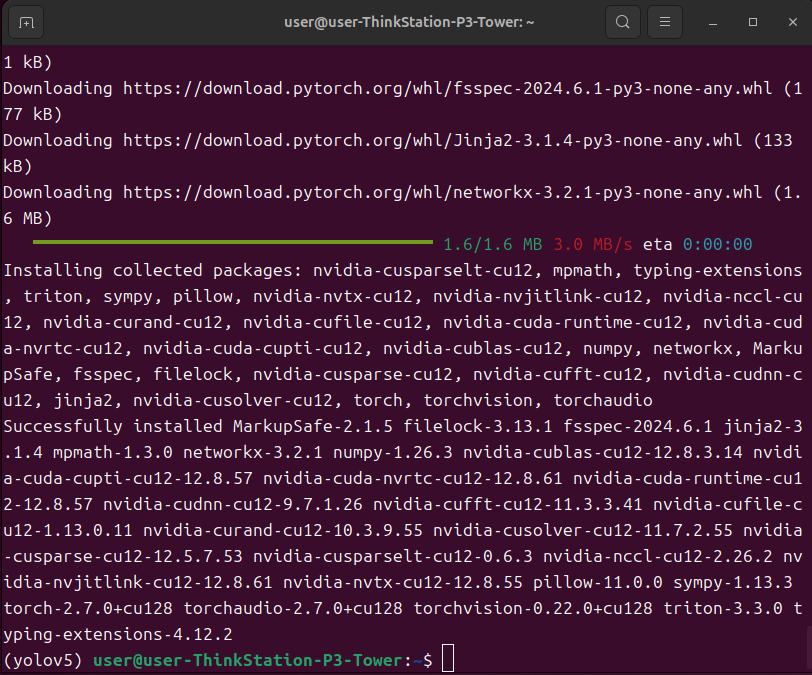Click the '1.6/1.6 MB' progress text
The height and width of the screenshot is (675, 812).
tap(492, 245)
